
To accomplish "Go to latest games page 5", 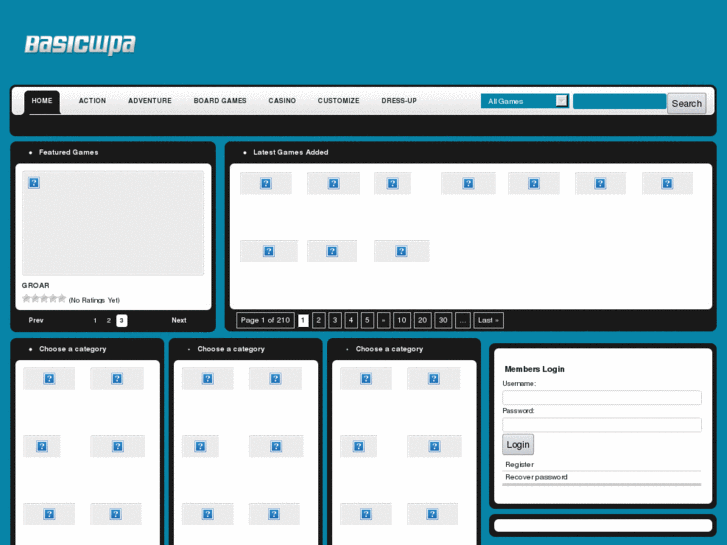I will pos(367,320).
